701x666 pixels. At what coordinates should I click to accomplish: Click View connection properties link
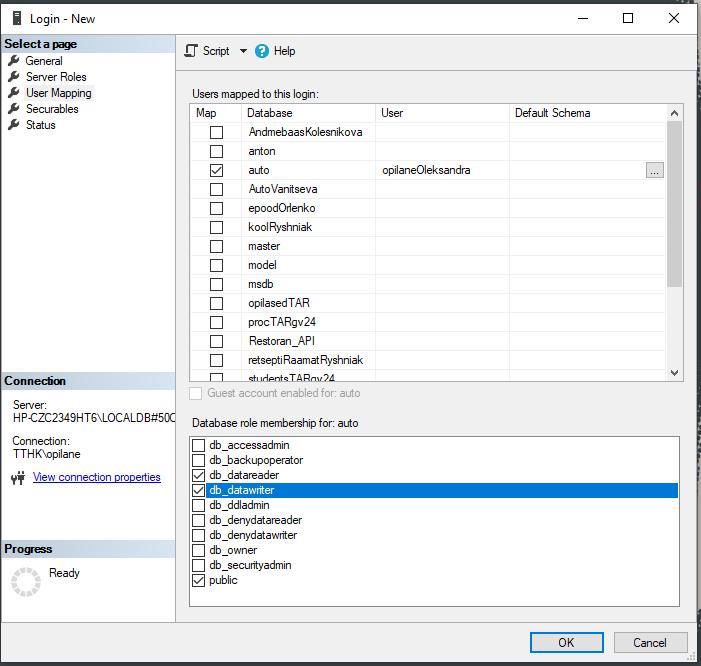96,478
